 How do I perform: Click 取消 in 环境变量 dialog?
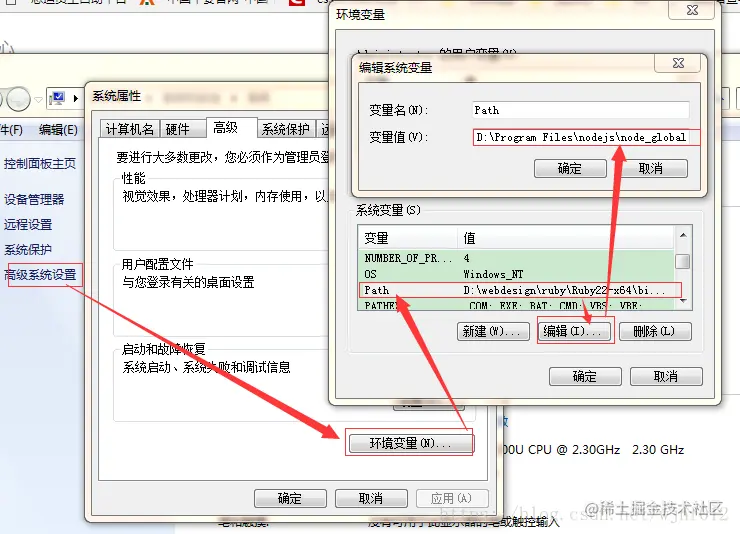[x=666, y=376]
